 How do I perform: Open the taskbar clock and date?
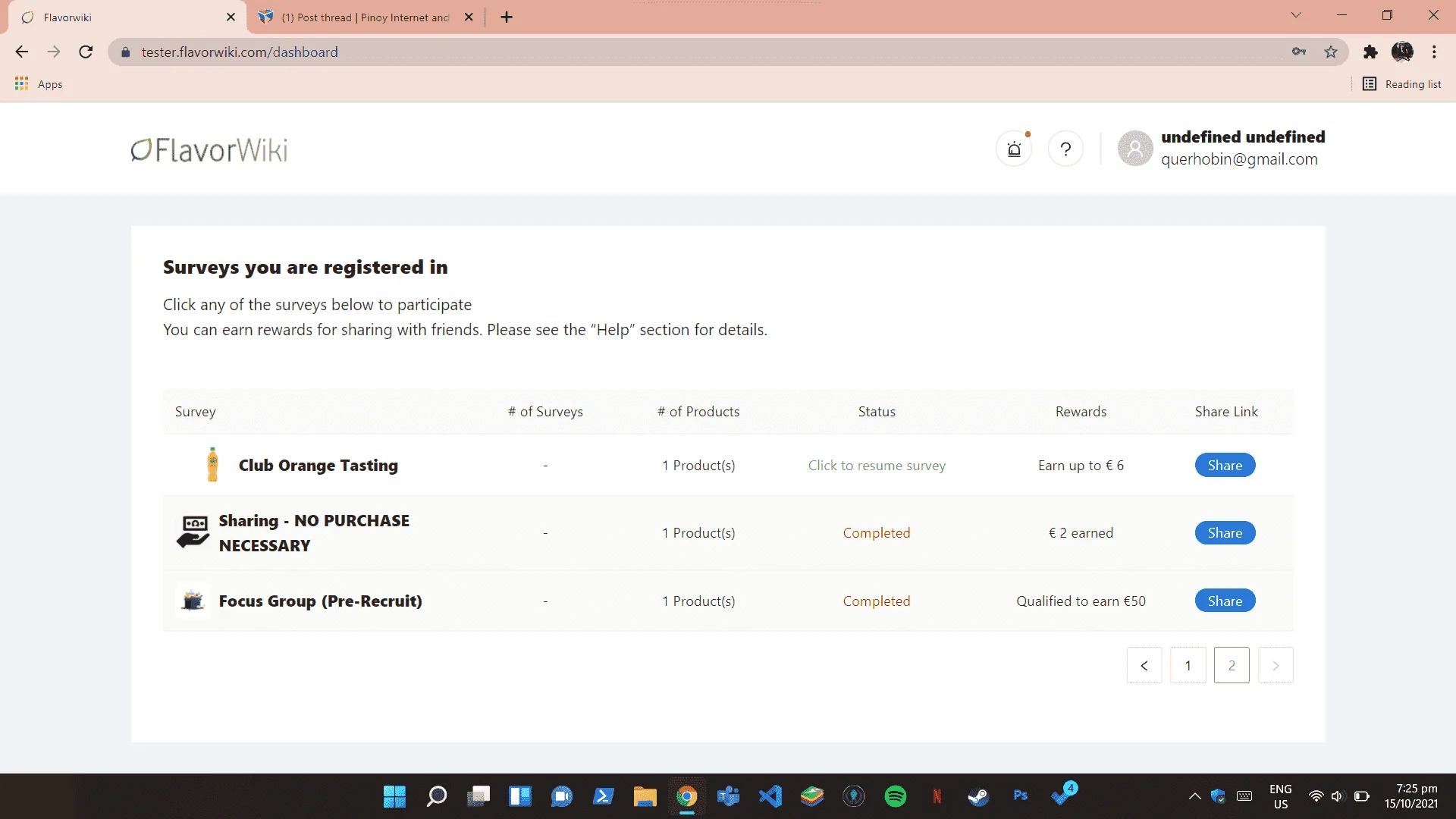pos(1411,796)
